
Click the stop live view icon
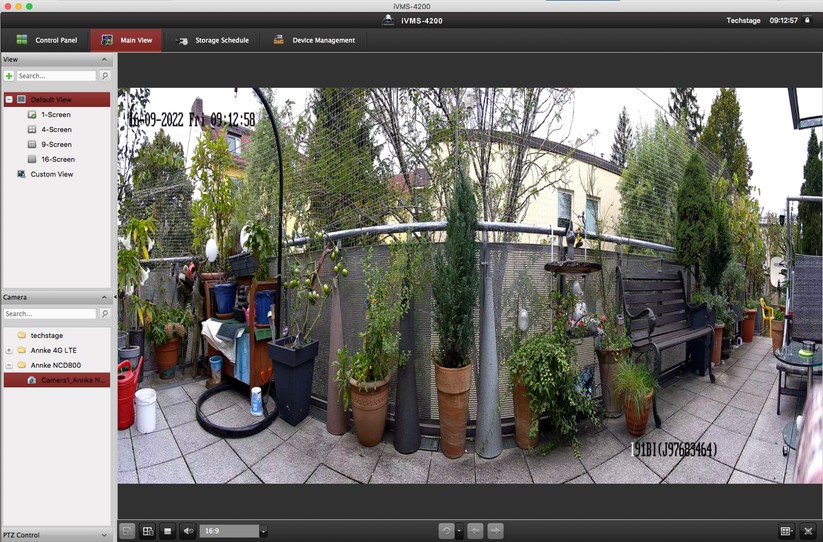(x=168, y=531)
